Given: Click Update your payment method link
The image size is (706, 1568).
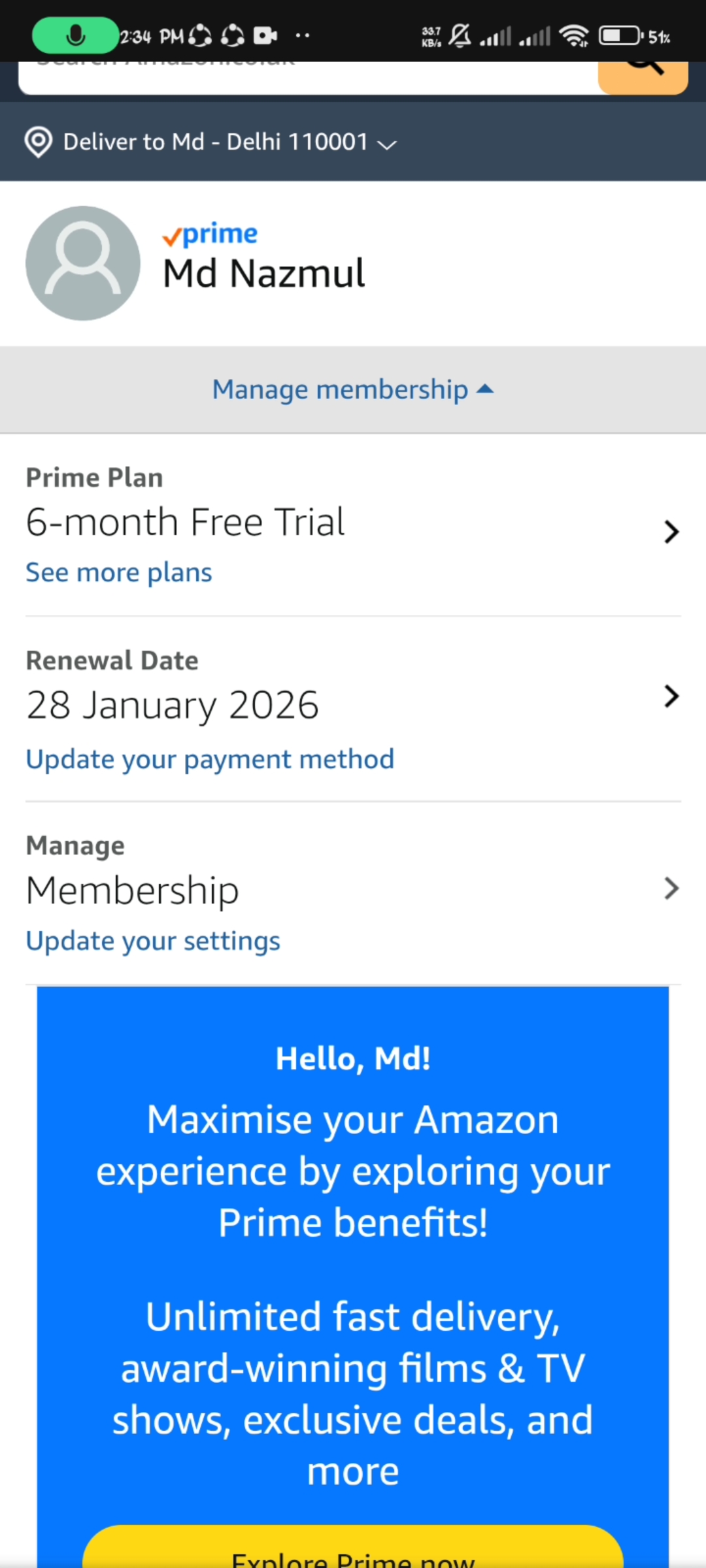Looking at the screenshot, I should [x=210, y=760].
